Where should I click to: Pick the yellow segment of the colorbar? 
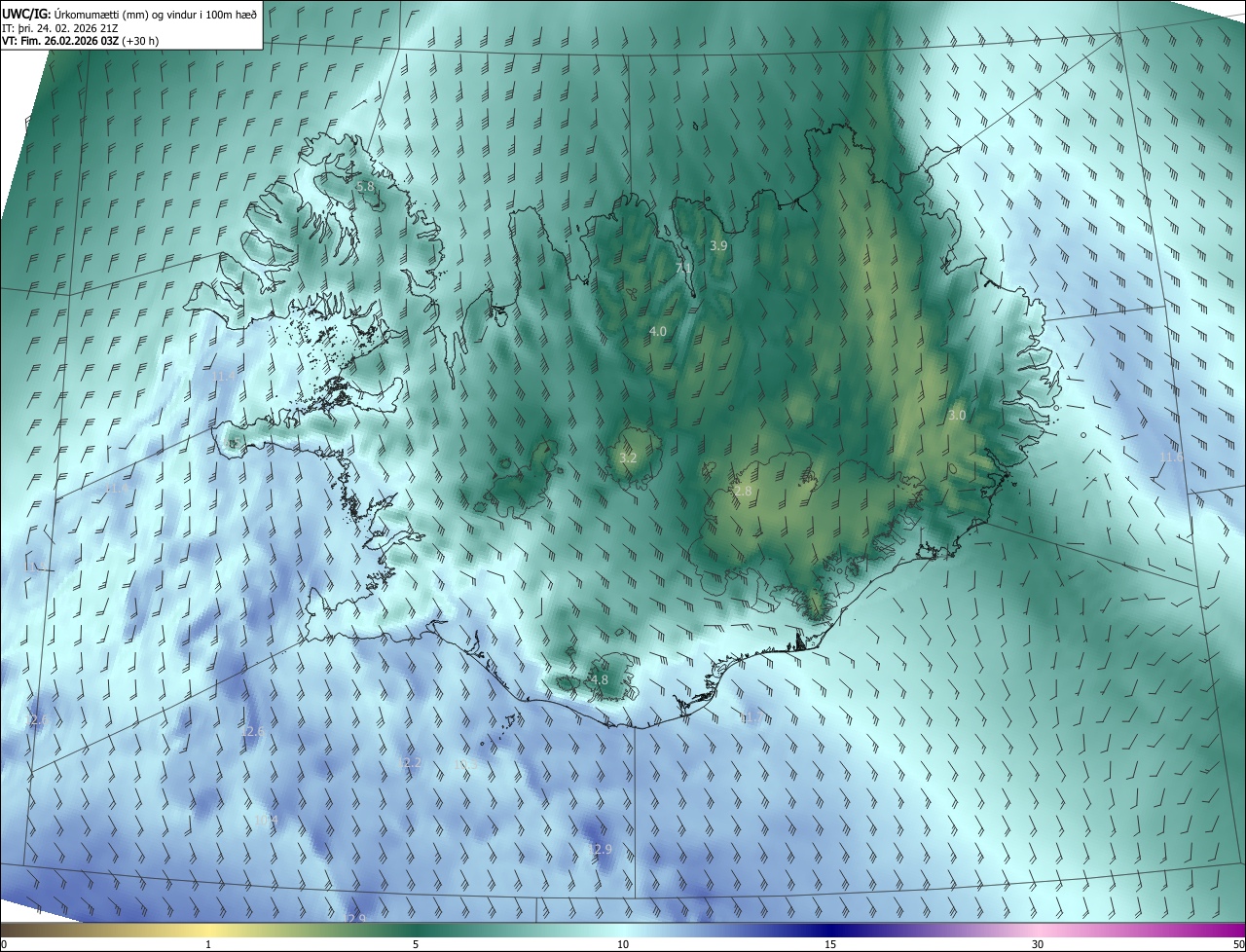[208, 930]
